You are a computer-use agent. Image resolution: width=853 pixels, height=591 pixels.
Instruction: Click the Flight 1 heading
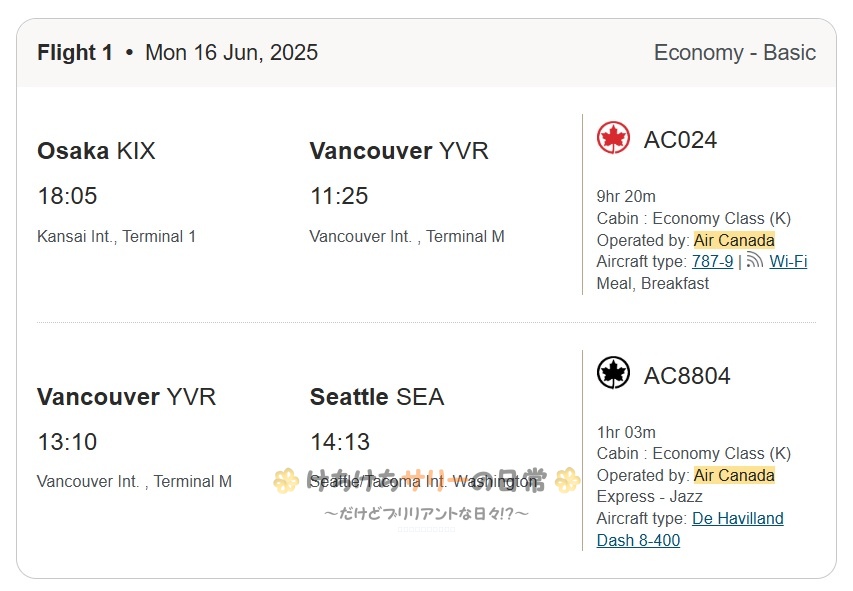click(x=75, y=53)
